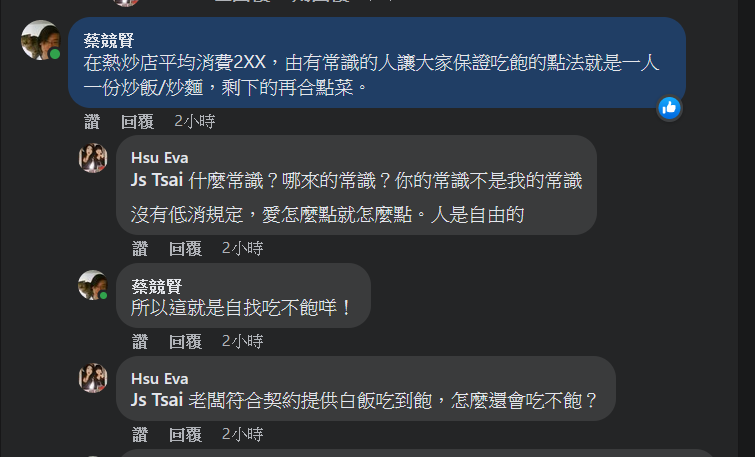The width and height of the screenshot is (755, 457).
Task: Open the Hsu Eva name link in first reply
Action: pos(159,158)
